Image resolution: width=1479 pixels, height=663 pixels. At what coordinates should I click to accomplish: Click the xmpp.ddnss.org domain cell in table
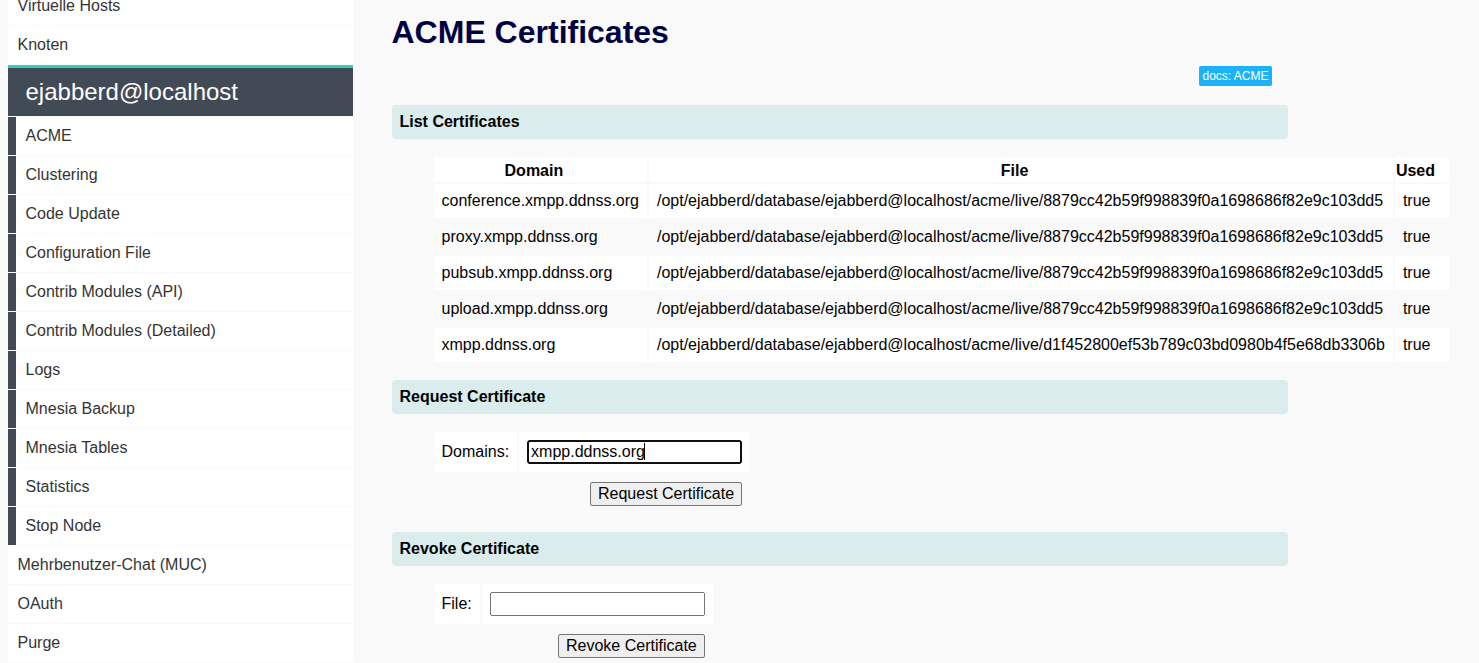pyautogui.click(x=540, y=345)
